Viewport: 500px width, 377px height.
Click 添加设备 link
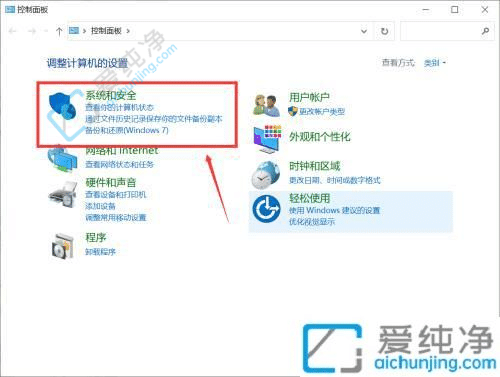[100, 206]
